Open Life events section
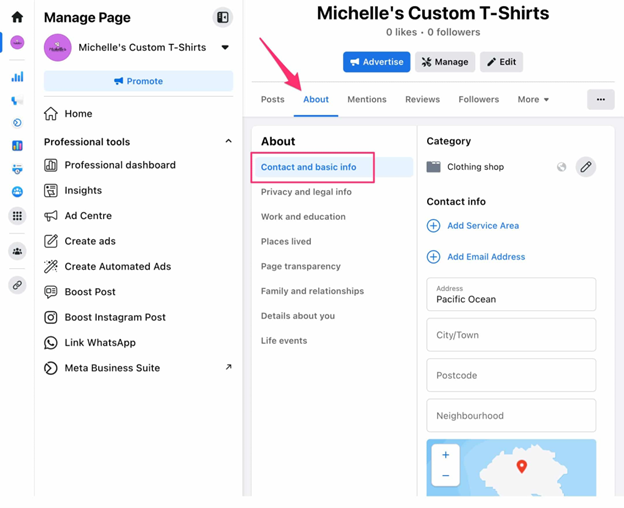Viewport: 624px width, 508px height. (284, 341)
